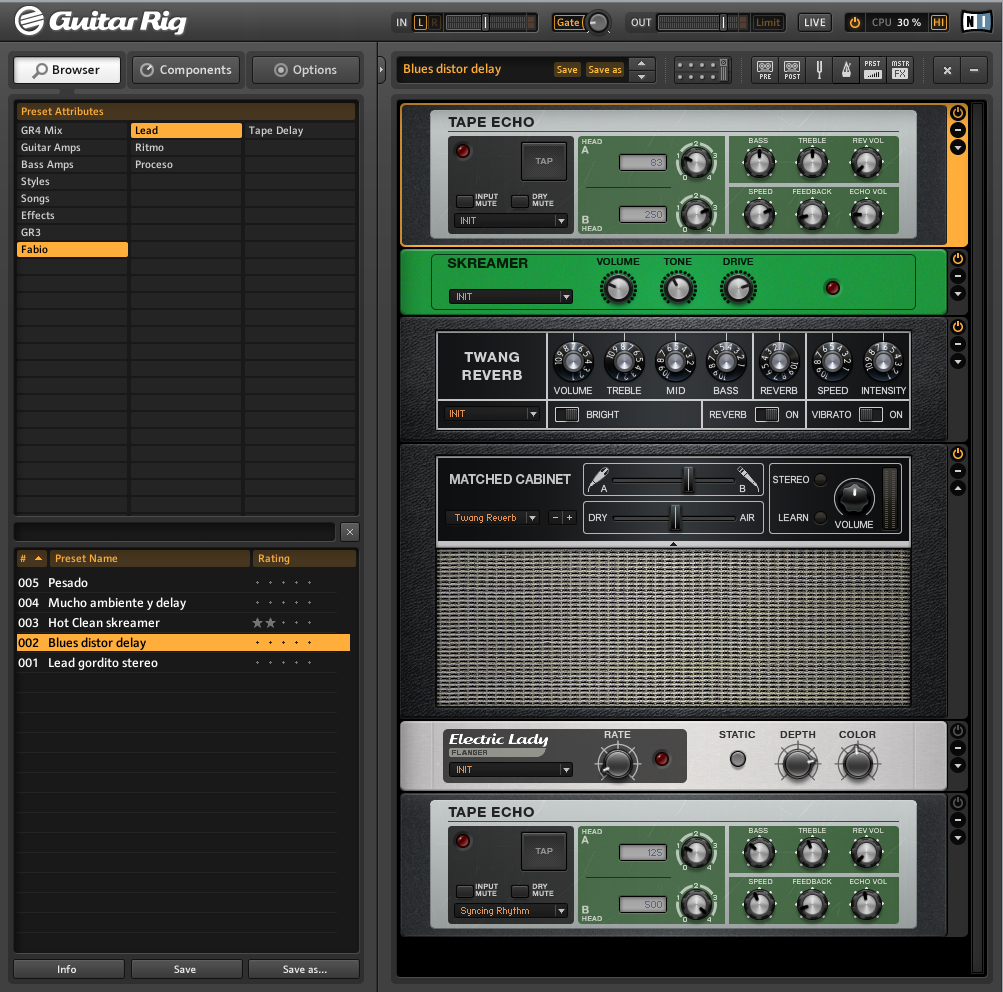Screen dimensions: 1003x992
Task: Open the PRE tapedeck in the toolbar
Action: click(765, 70)
